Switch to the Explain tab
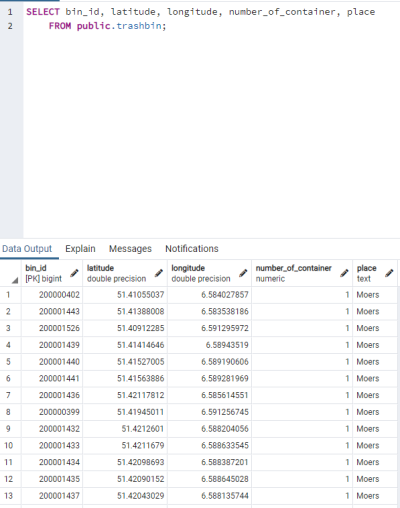Screen dimensions: 400x508 pyautogui.click(x=80, y=249)
